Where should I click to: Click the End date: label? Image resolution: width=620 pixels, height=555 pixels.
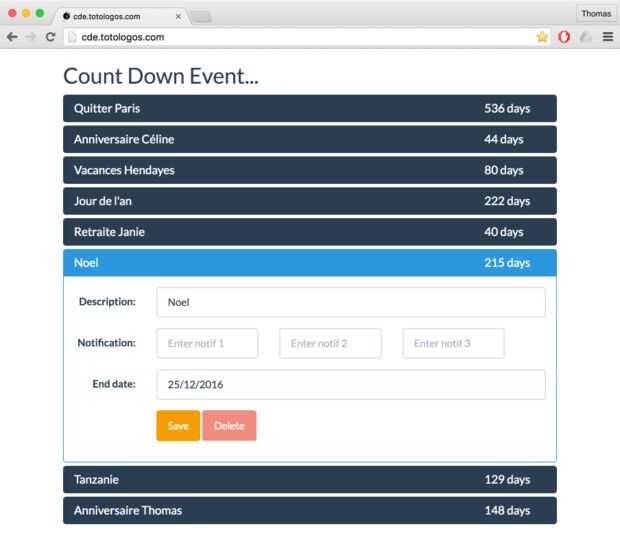114,384
